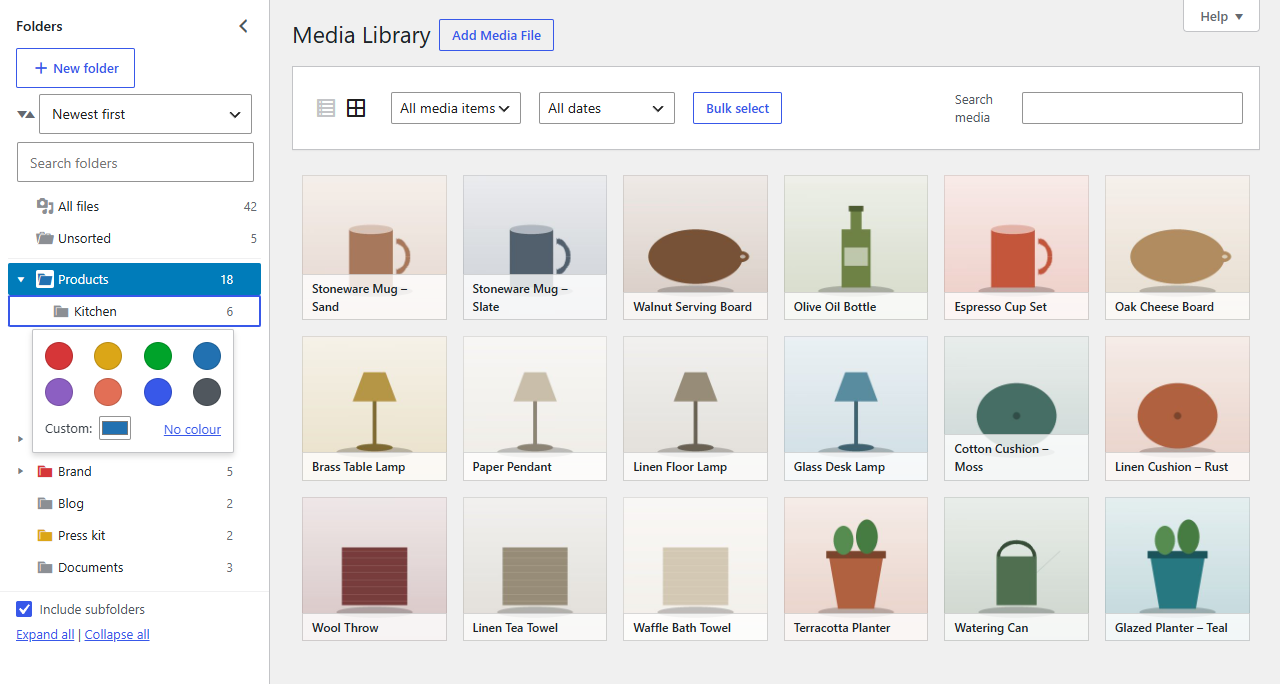Collapse the Products folder tree

point(21,280)
